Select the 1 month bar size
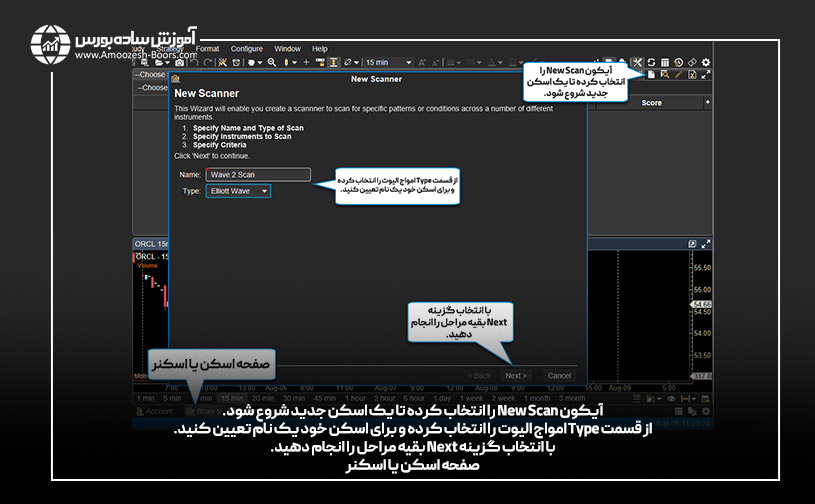 pyautogui.click(x=537, y=399)
